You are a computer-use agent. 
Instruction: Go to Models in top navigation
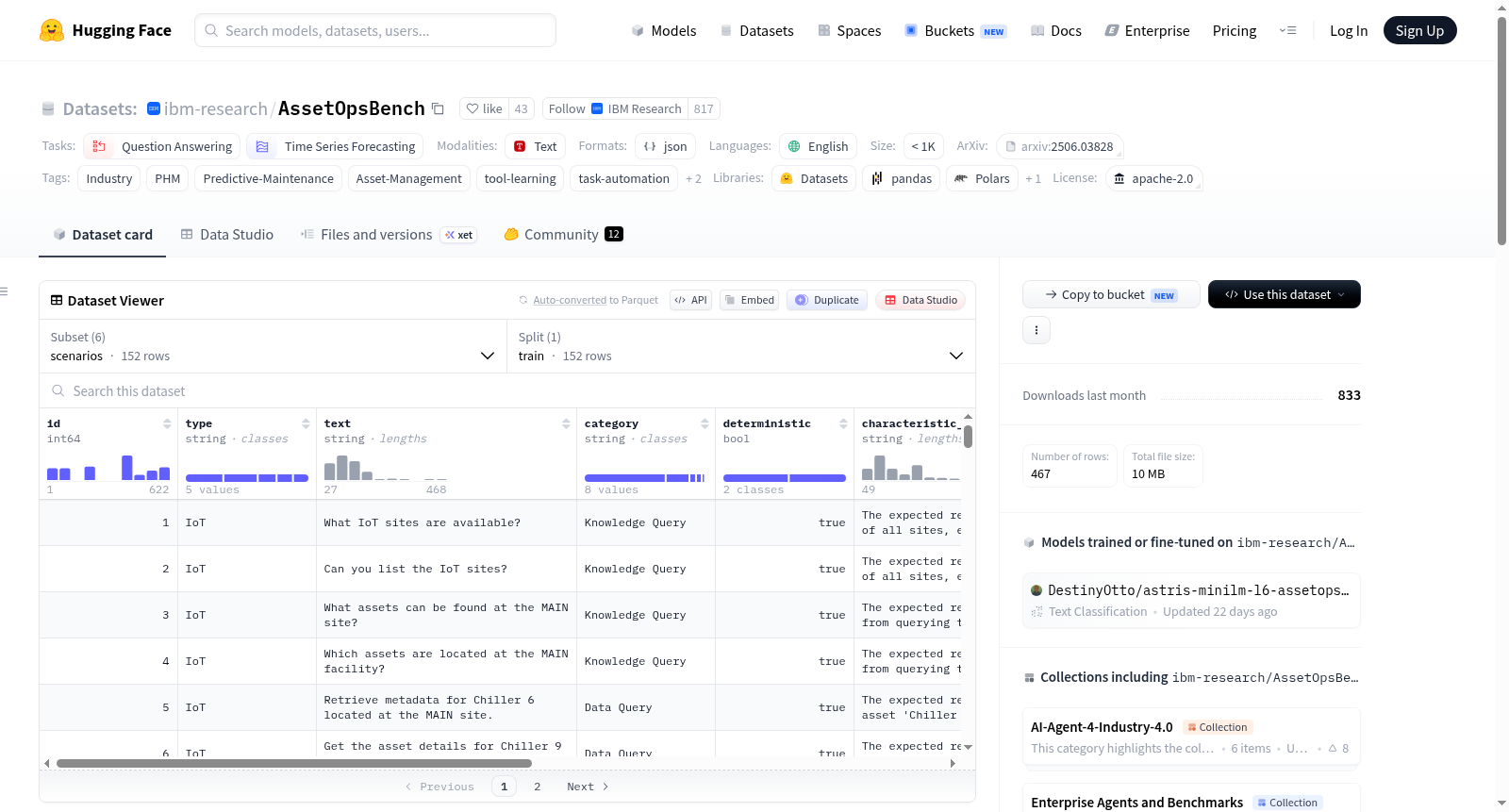click(664, 30)
